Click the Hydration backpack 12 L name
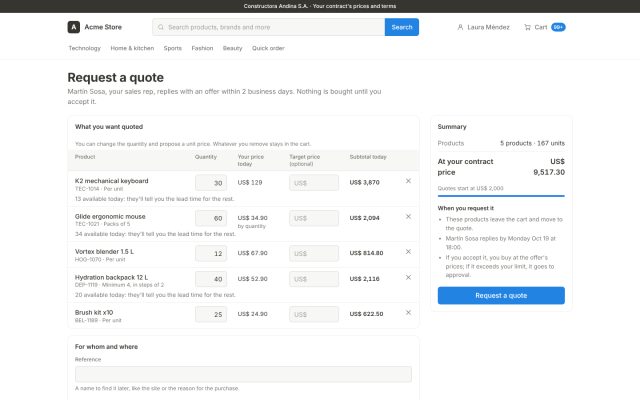Screen dimensions: 640x400 (x=111, y=277)
